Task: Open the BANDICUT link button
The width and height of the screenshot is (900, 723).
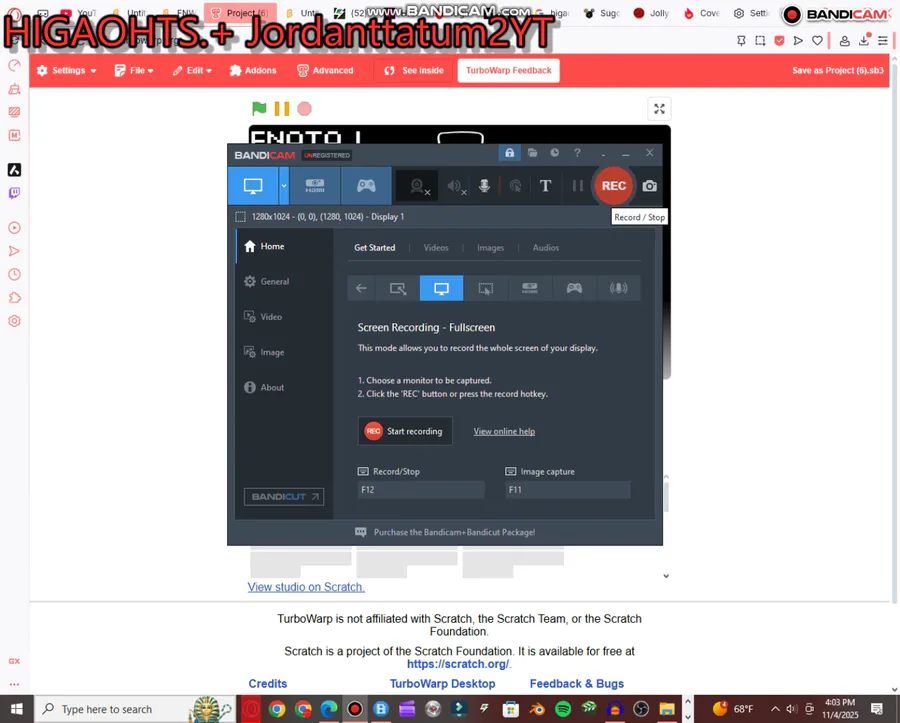Action: tap(284, 496)
